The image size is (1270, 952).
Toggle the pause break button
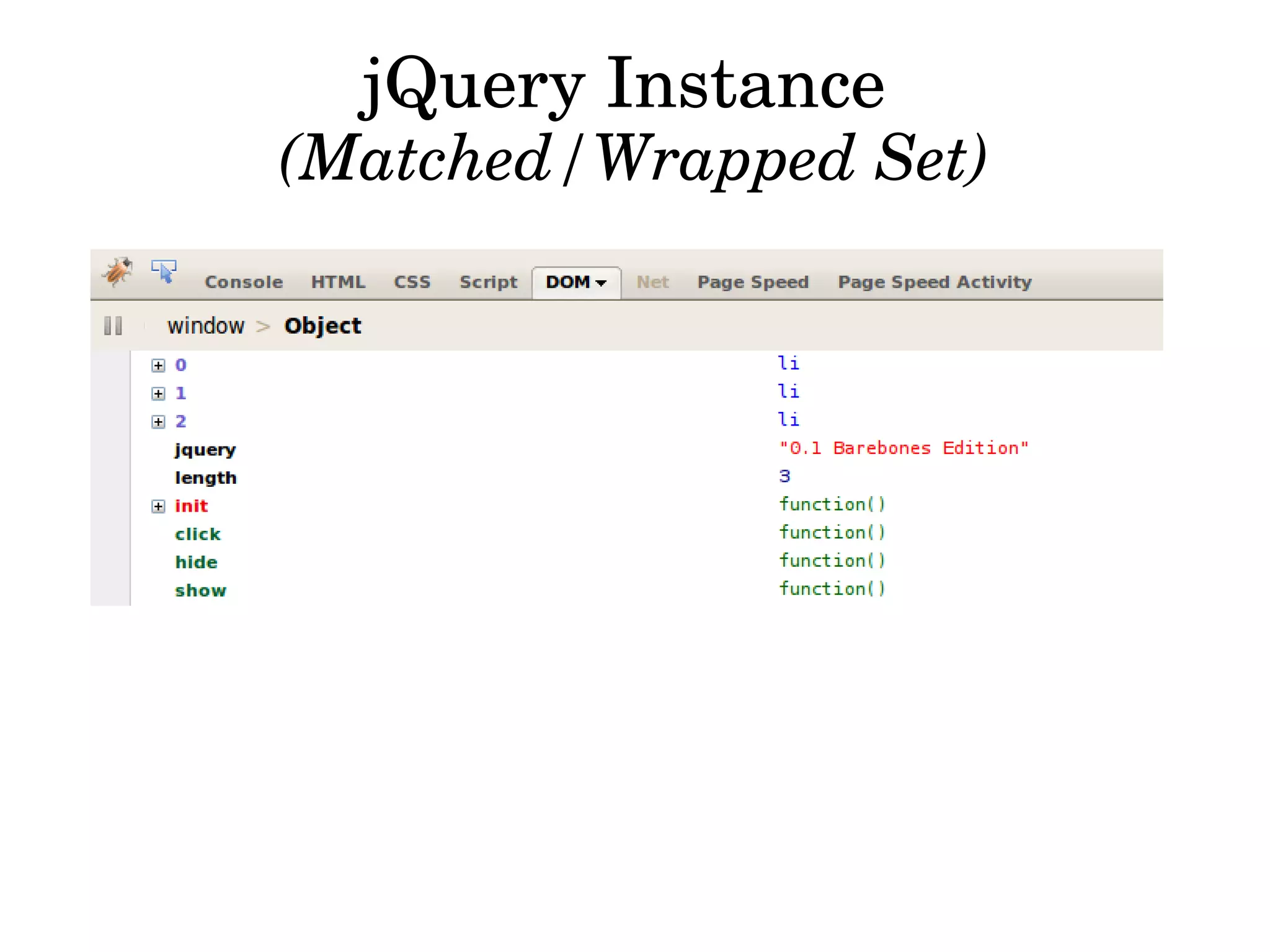pos(113,326)
